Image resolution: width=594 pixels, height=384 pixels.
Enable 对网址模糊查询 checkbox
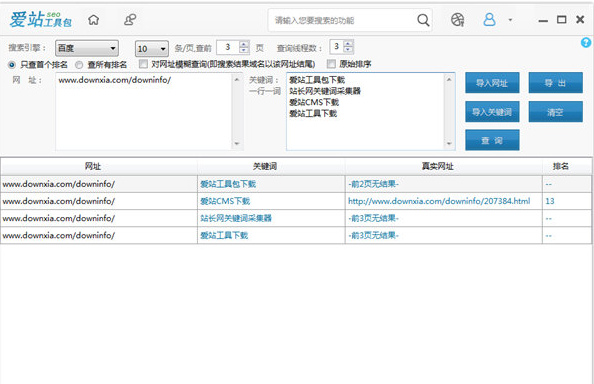tap(143, 64)
